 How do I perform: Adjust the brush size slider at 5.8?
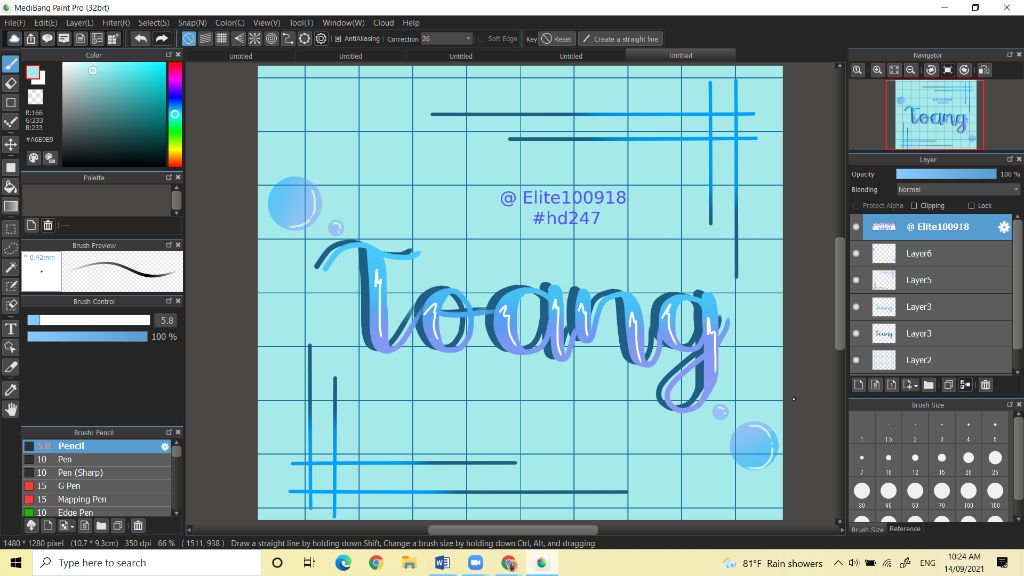[x=89, y=320]
